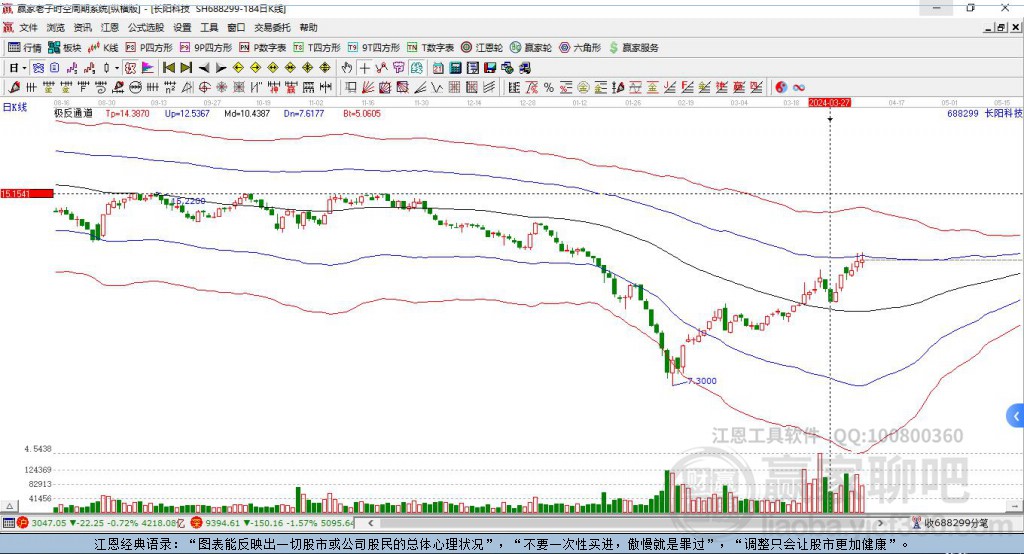Click the red pencil icon starting the drawing toolbar
The height and width of the screenshot is (554, 1024).
pos(14,88)
